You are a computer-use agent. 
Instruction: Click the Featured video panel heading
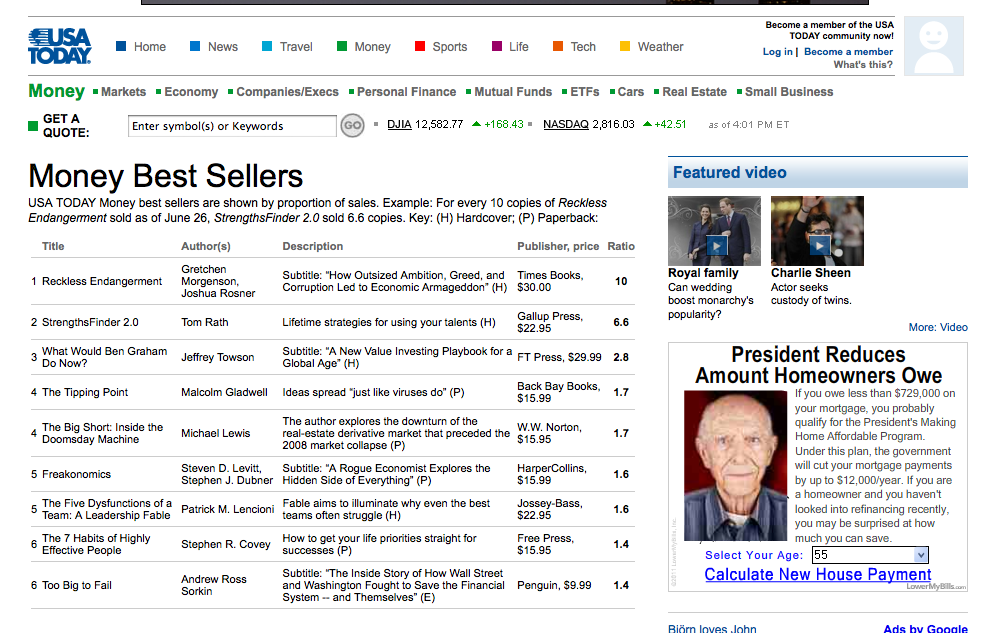coord(730,173)
